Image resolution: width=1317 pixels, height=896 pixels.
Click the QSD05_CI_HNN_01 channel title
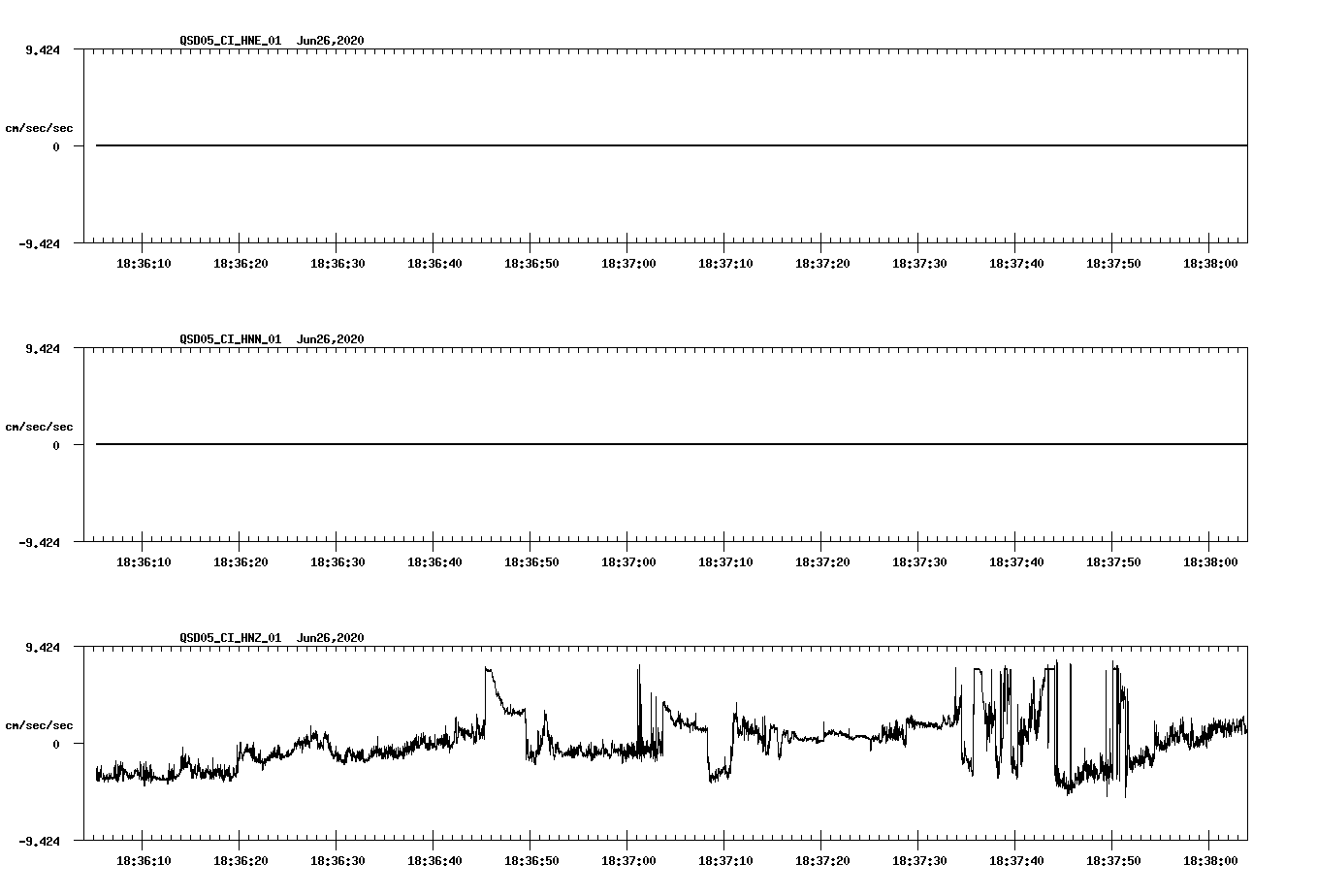231,339
